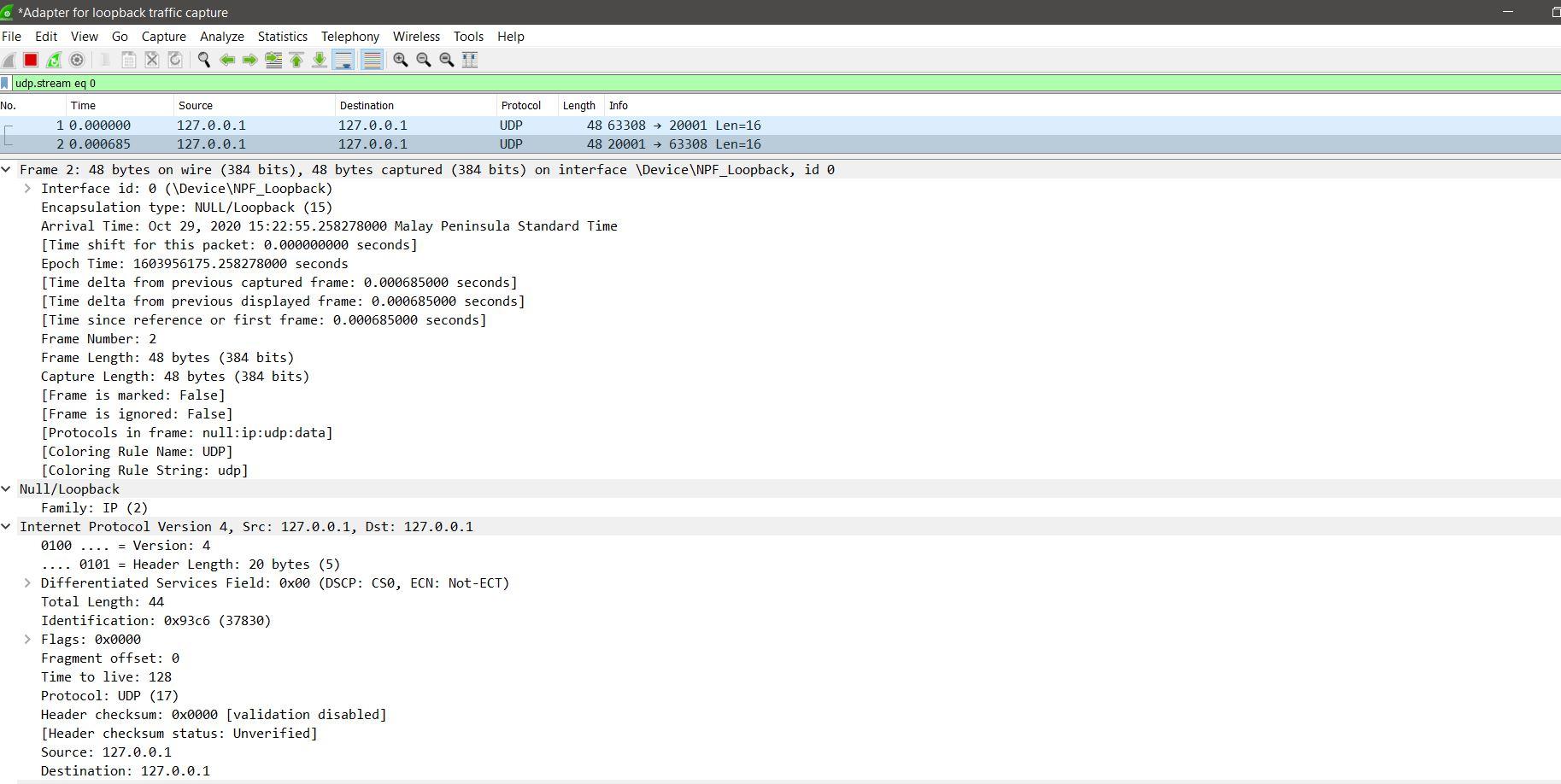Toggle packet list colorization
Viewport: 1561px width, 784px height.
click(373, 60)
